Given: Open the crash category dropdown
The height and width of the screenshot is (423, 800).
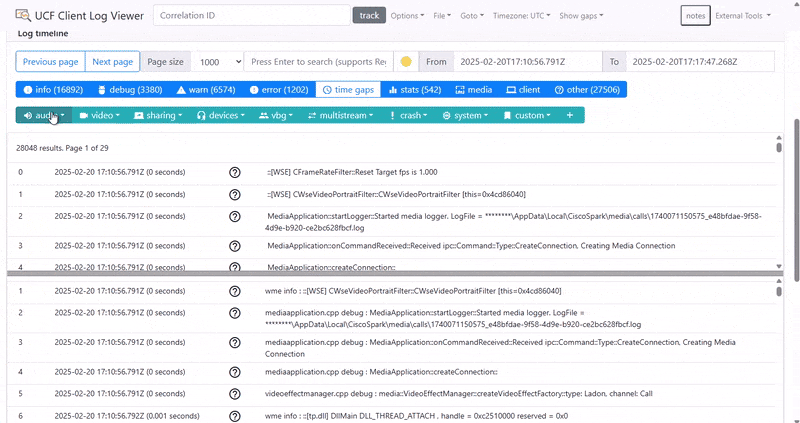Looking at the screenshot, I should [409, 115].
